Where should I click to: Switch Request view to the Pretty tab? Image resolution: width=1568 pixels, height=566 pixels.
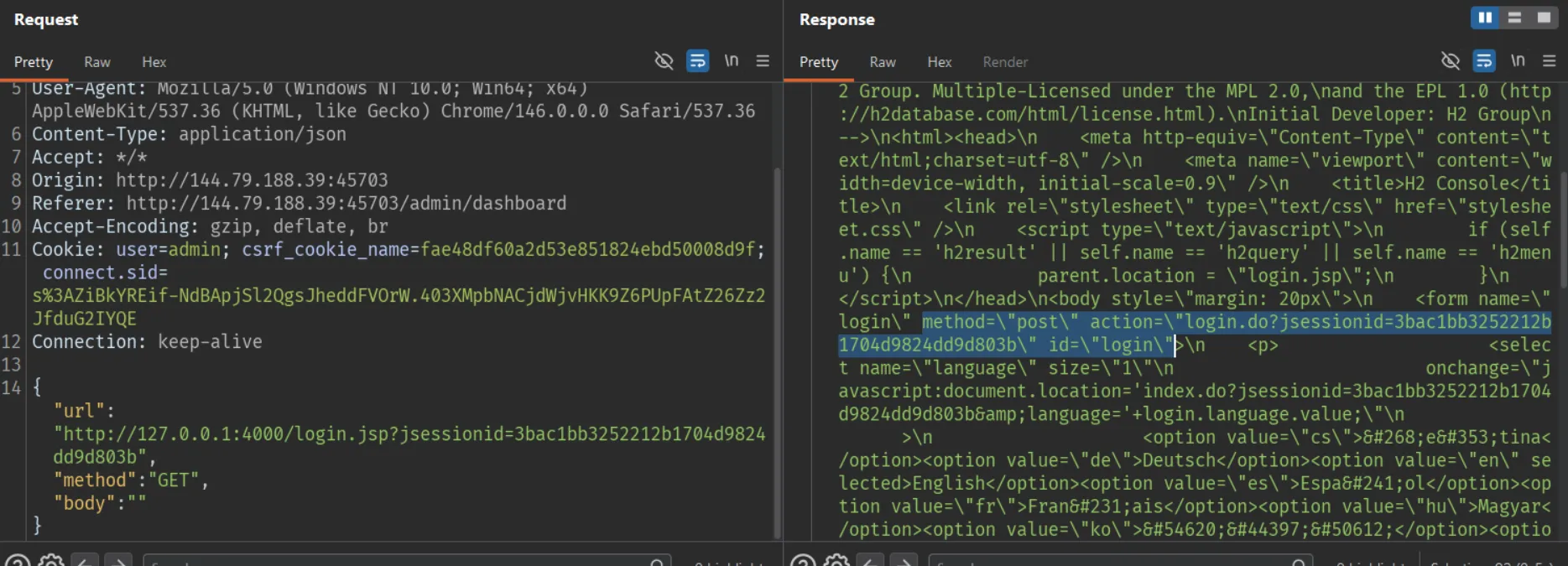click(34, 62)
